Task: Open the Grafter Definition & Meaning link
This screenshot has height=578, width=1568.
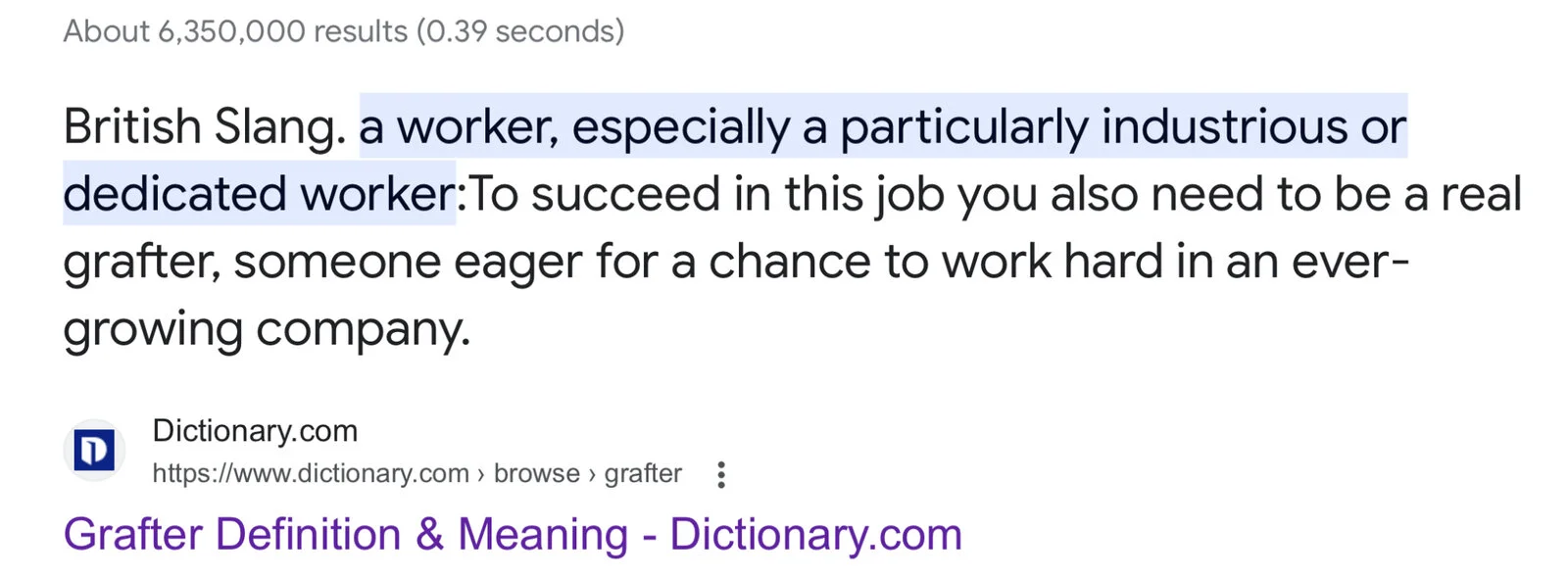Action: [512, 535]
